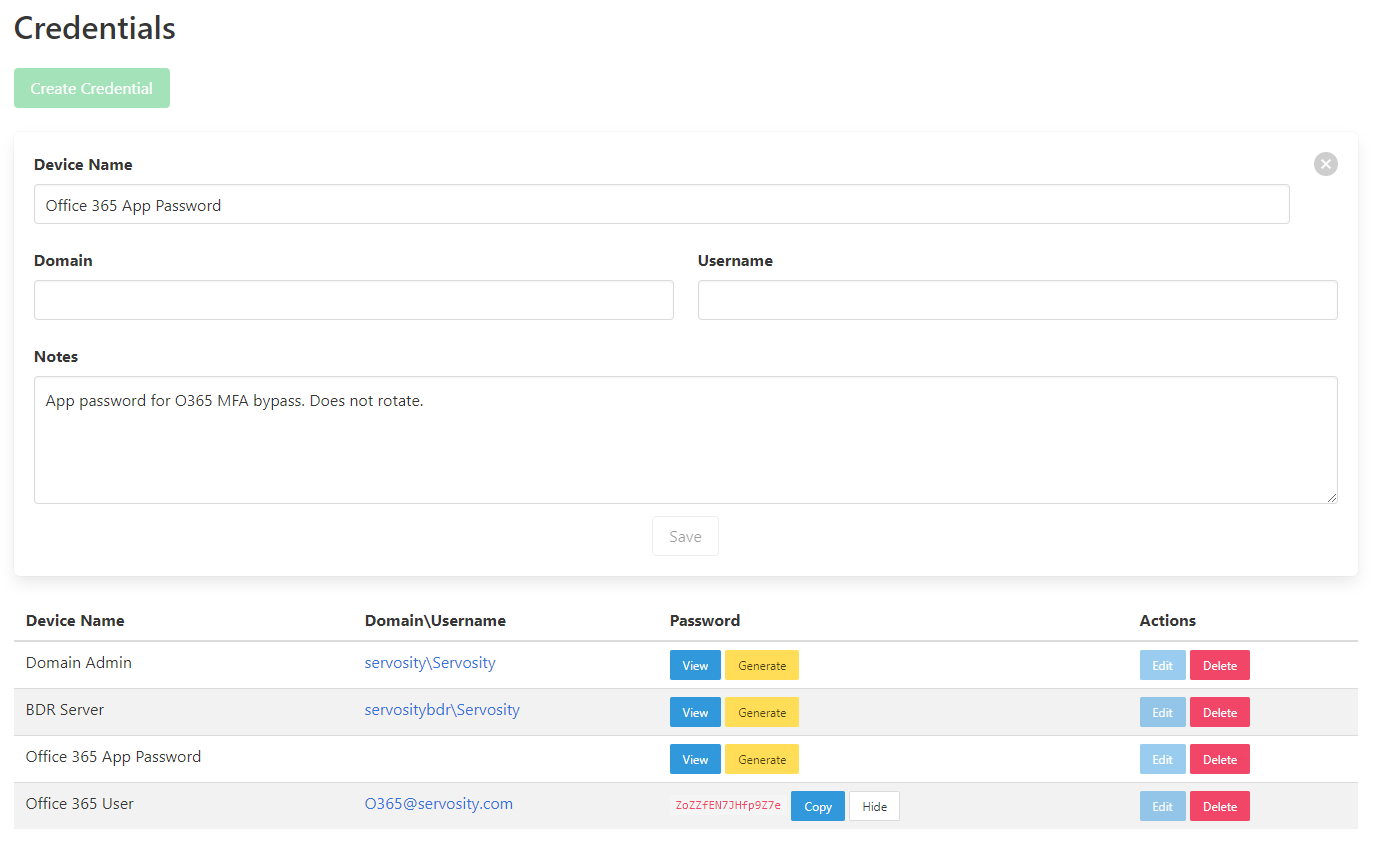The width and height of the screenshot is (1396, 855).
Task: View the Domain Admin password
Action: click(x=695, y=666)
